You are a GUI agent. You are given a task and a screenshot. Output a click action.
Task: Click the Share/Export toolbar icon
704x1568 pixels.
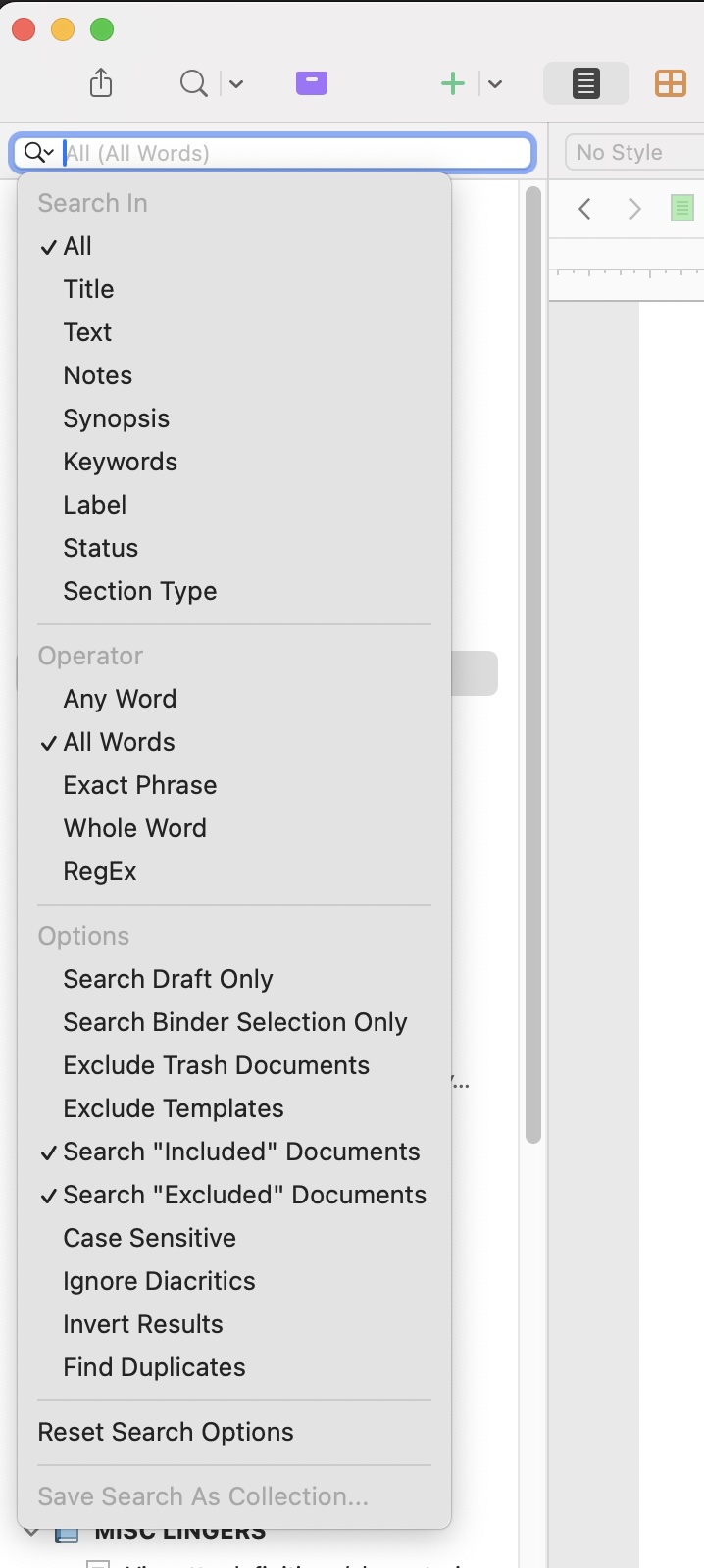click(101, 83)
